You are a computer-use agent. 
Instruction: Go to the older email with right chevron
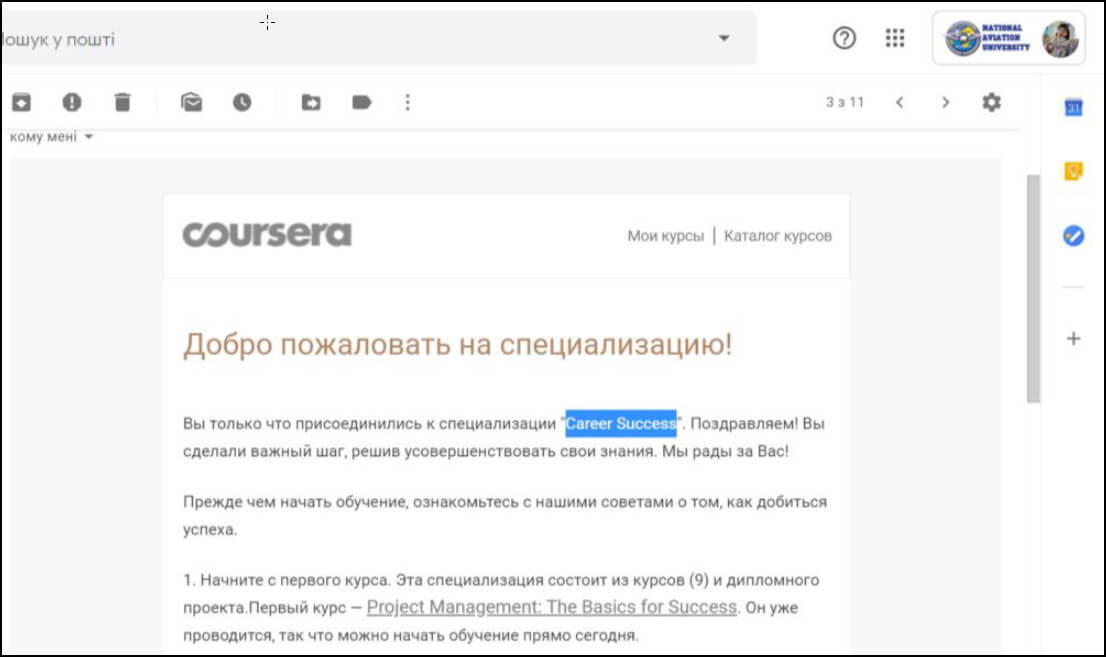pos(945,102)
